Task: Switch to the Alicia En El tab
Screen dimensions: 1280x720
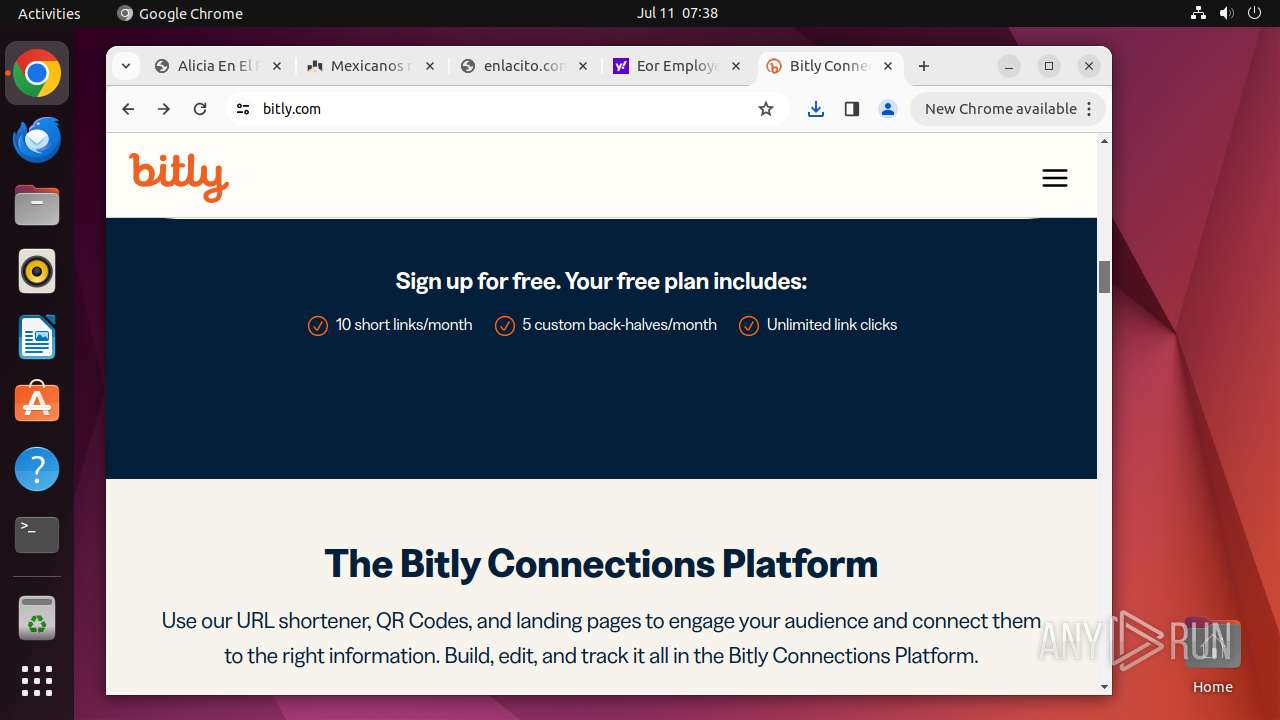Action: pos(219,66)
